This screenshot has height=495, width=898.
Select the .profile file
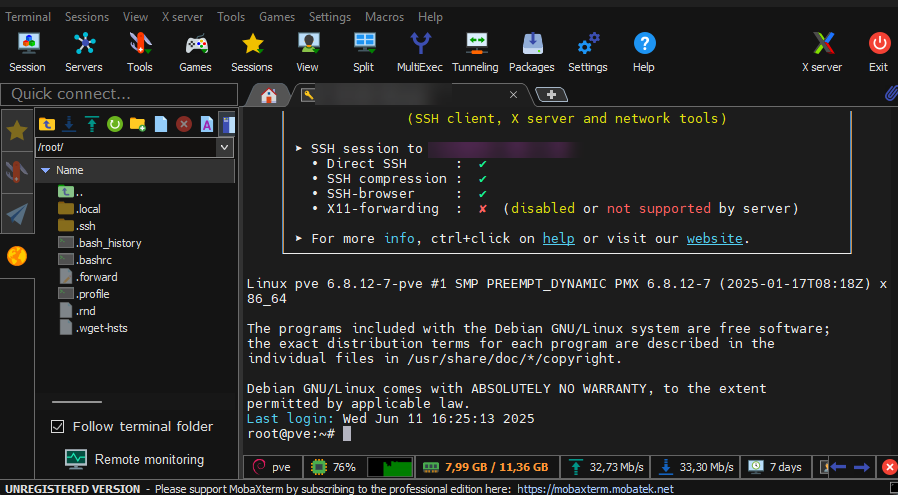(x=84, y=294)
